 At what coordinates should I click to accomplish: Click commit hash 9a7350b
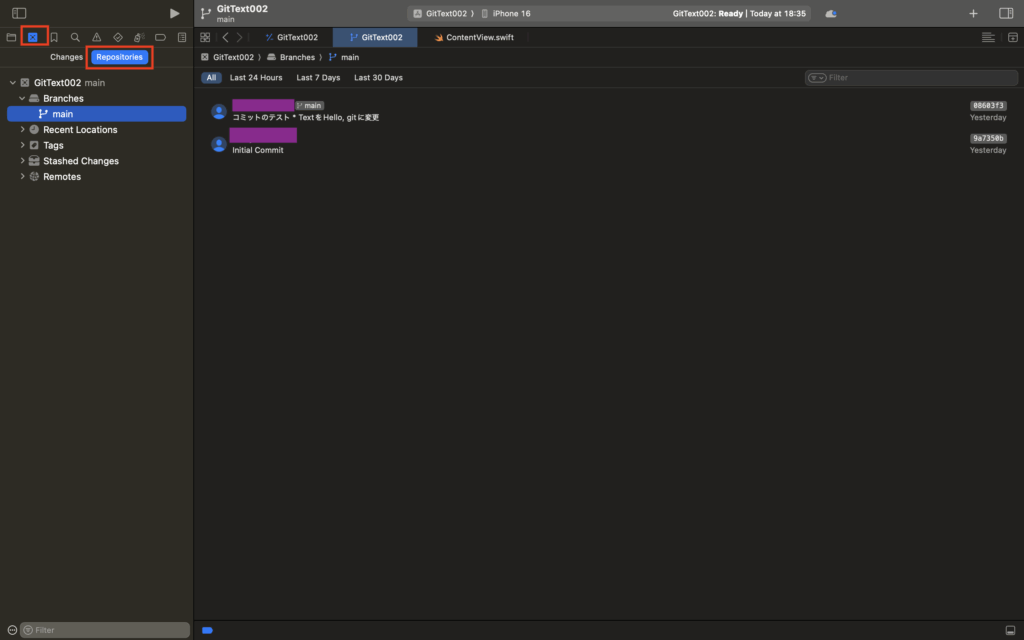988,138
